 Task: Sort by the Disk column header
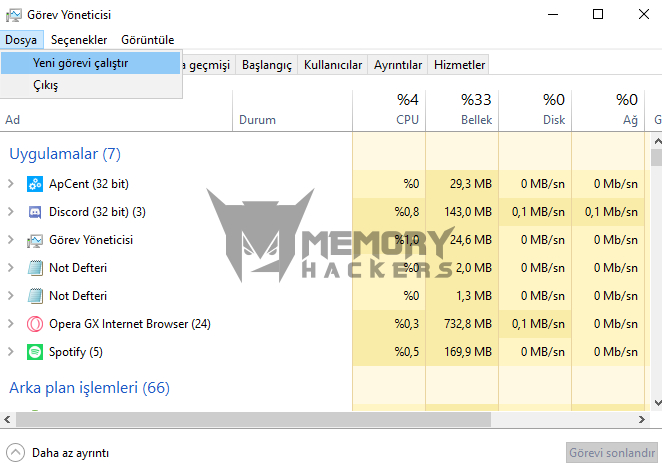[535, 110]
